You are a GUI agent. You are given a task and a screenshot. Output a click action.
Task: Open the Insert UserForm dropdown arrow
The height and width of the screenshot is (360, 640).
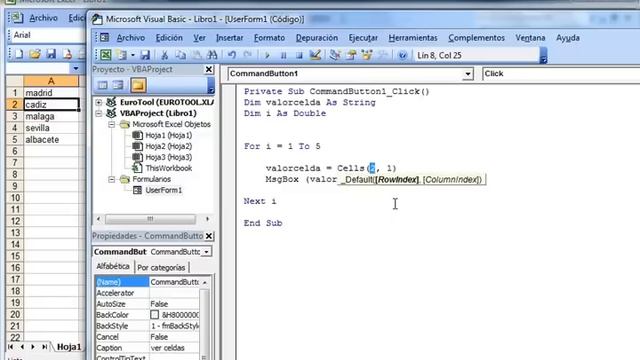[133, 55]
